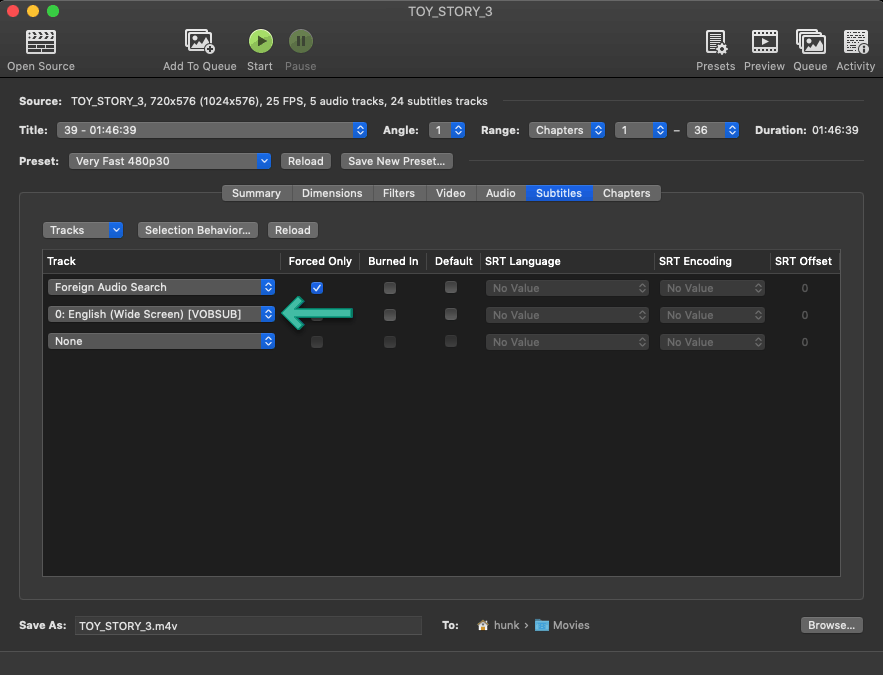
Task: Click the hunk folder in destination path
Action: click(x=506, y=625)
